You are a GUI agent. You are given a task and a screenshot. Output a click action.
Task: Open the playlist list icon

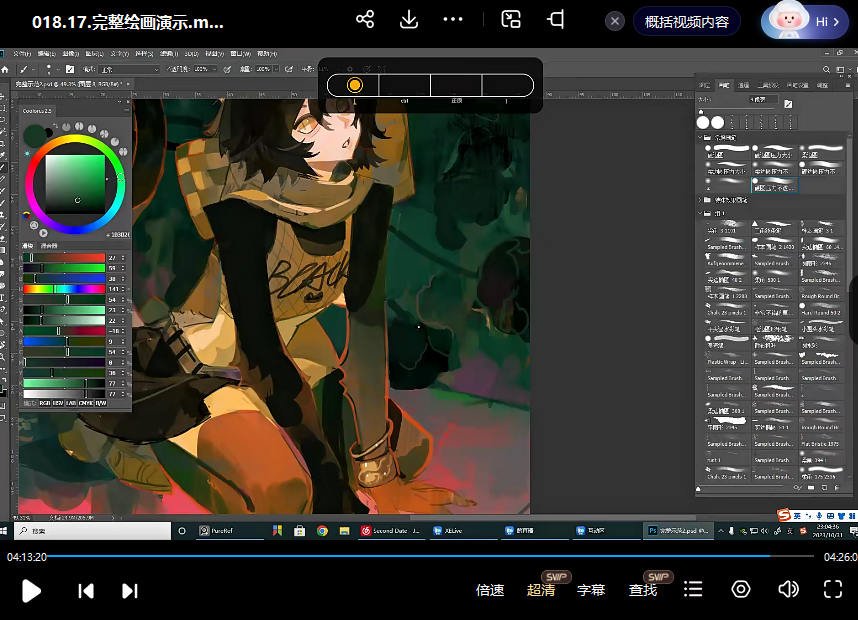692,589
